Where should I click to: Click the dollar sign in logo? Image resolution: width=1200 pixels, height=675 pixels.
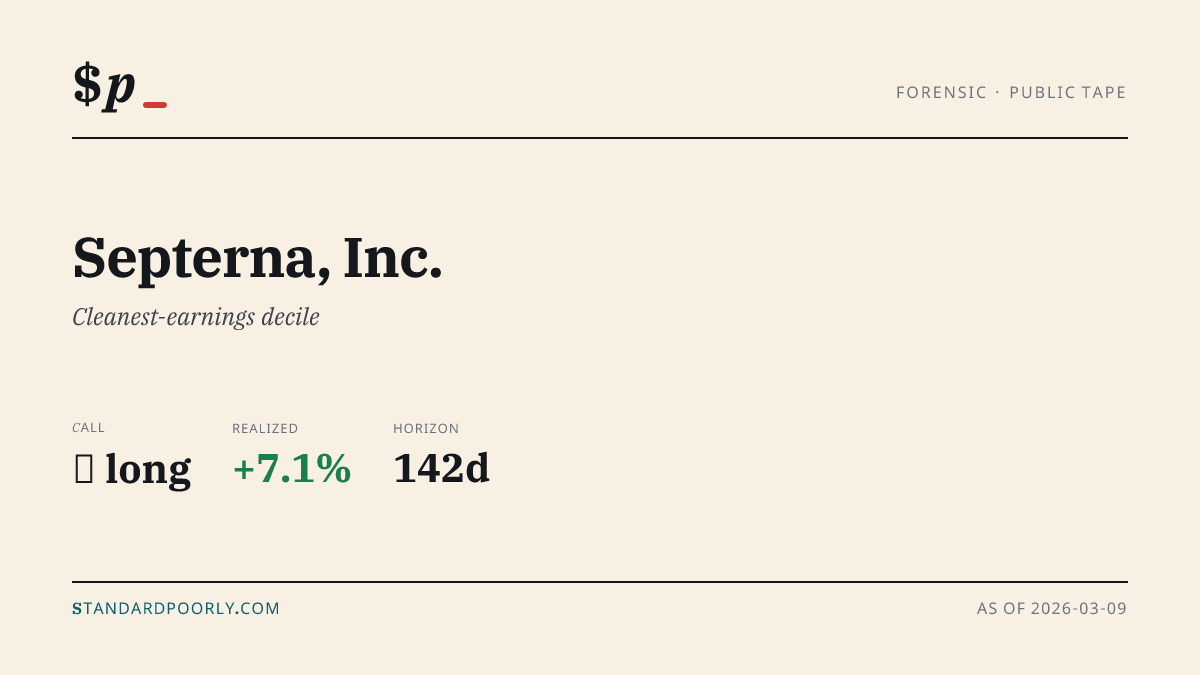pos(87,84)
